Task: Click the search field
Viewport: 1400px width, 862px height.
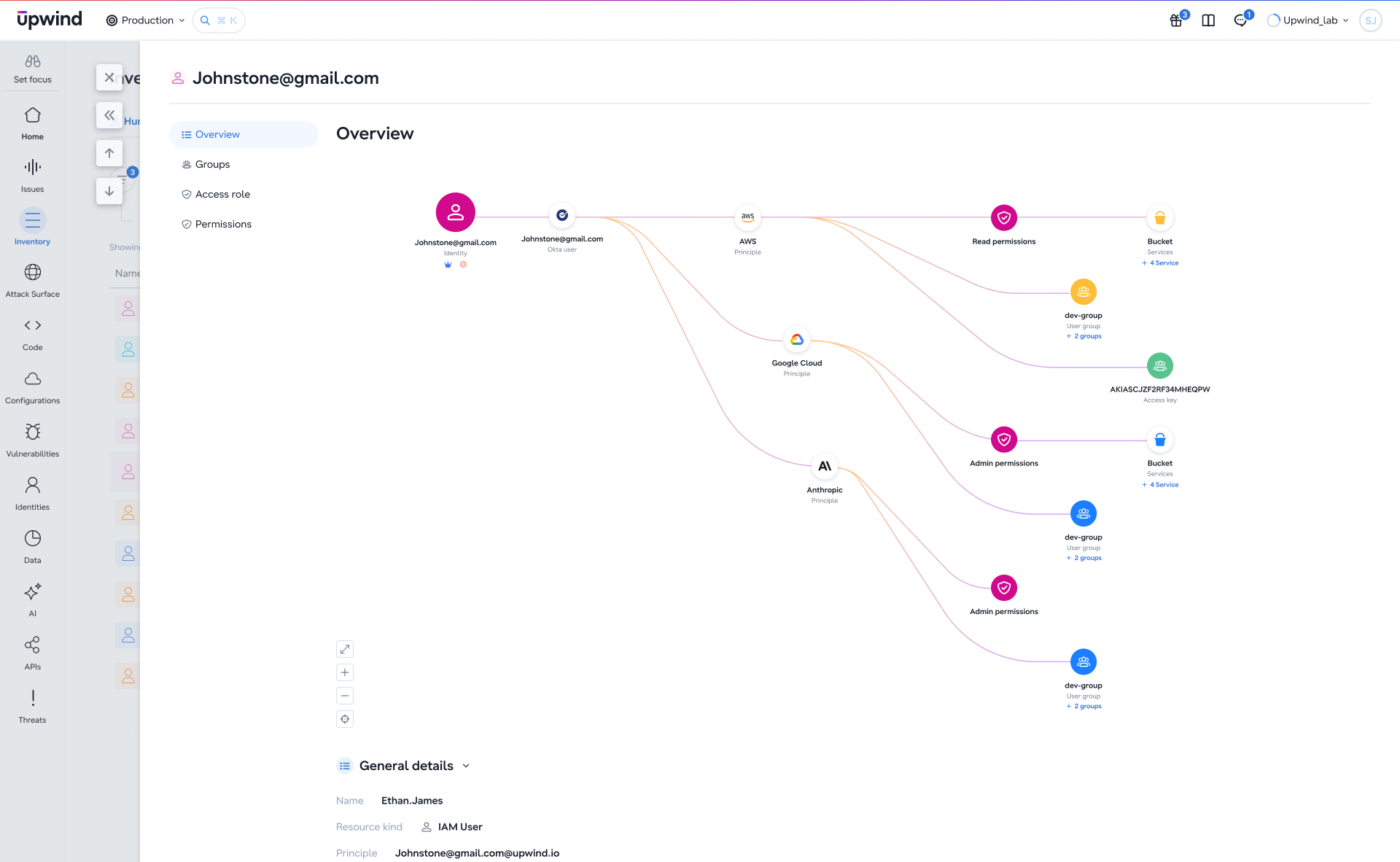Action: (x=219, y=20)
